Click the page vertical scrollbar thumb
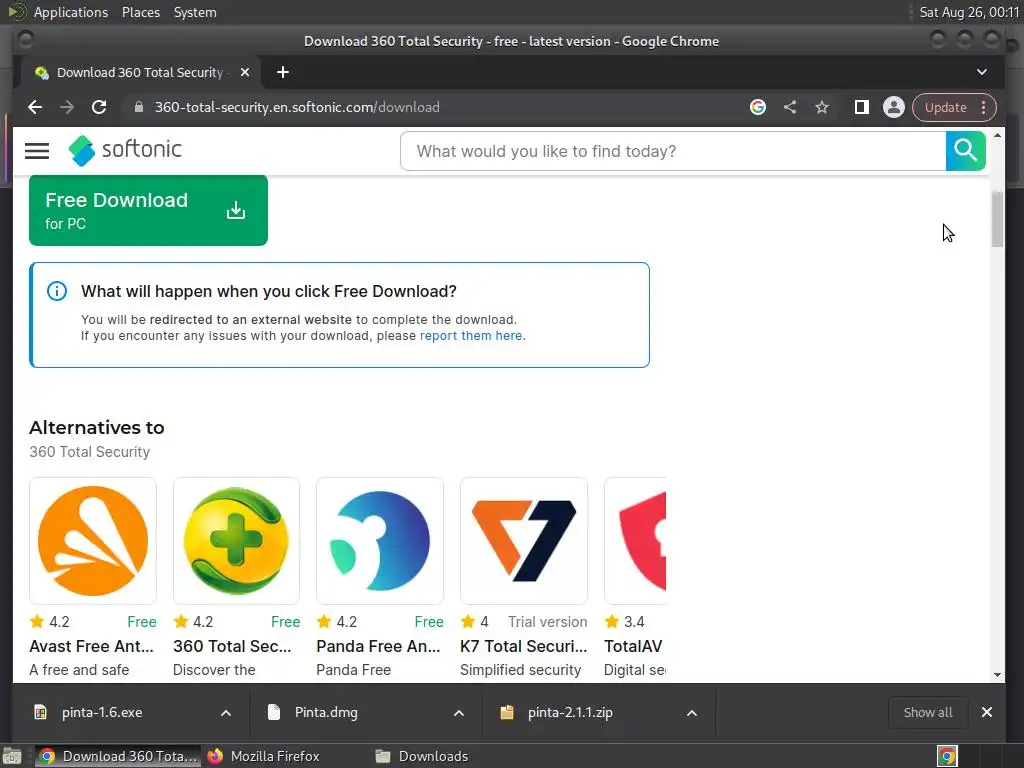 997,219
